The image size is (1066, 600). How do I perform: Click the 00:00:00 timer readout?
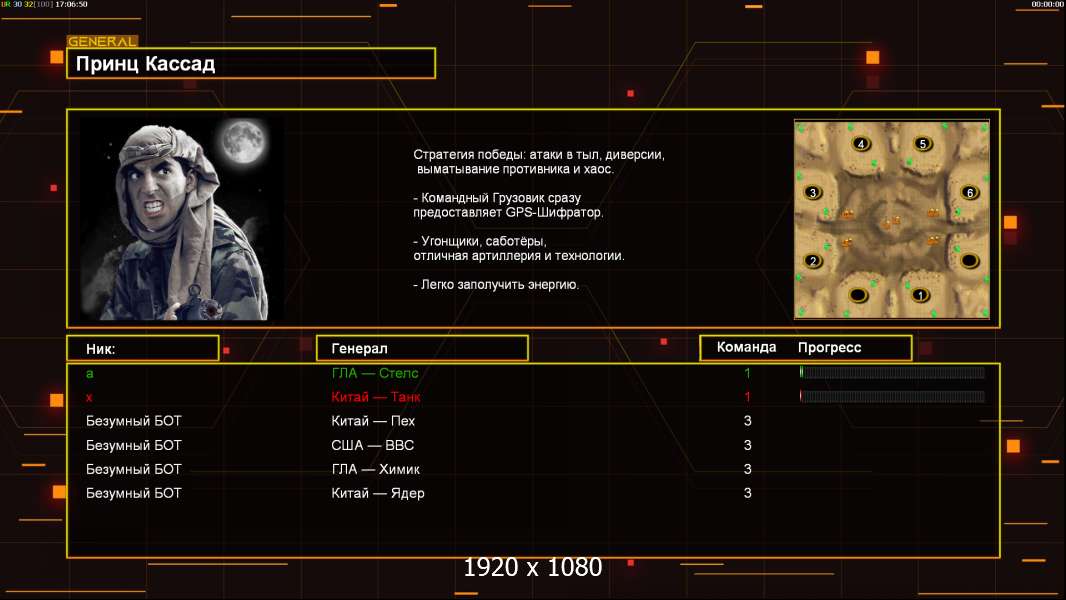[x=1047, y=4]
